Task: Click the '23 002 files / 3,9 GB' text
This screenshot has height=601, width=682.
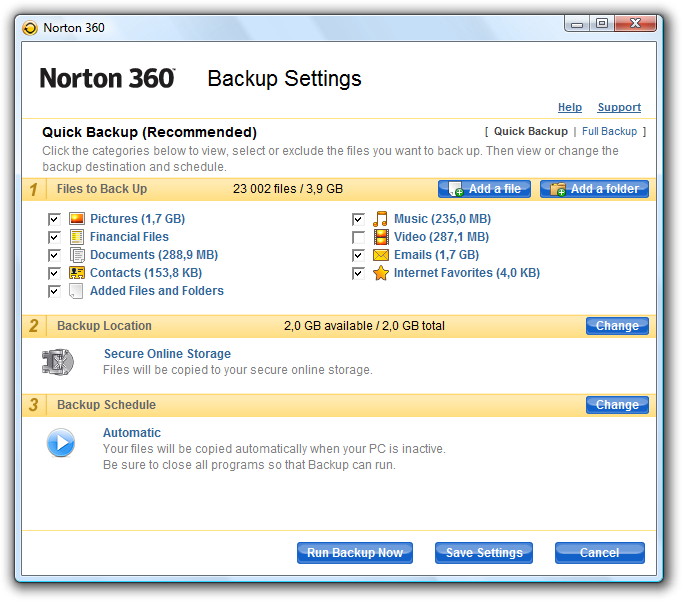Action: 288,189
